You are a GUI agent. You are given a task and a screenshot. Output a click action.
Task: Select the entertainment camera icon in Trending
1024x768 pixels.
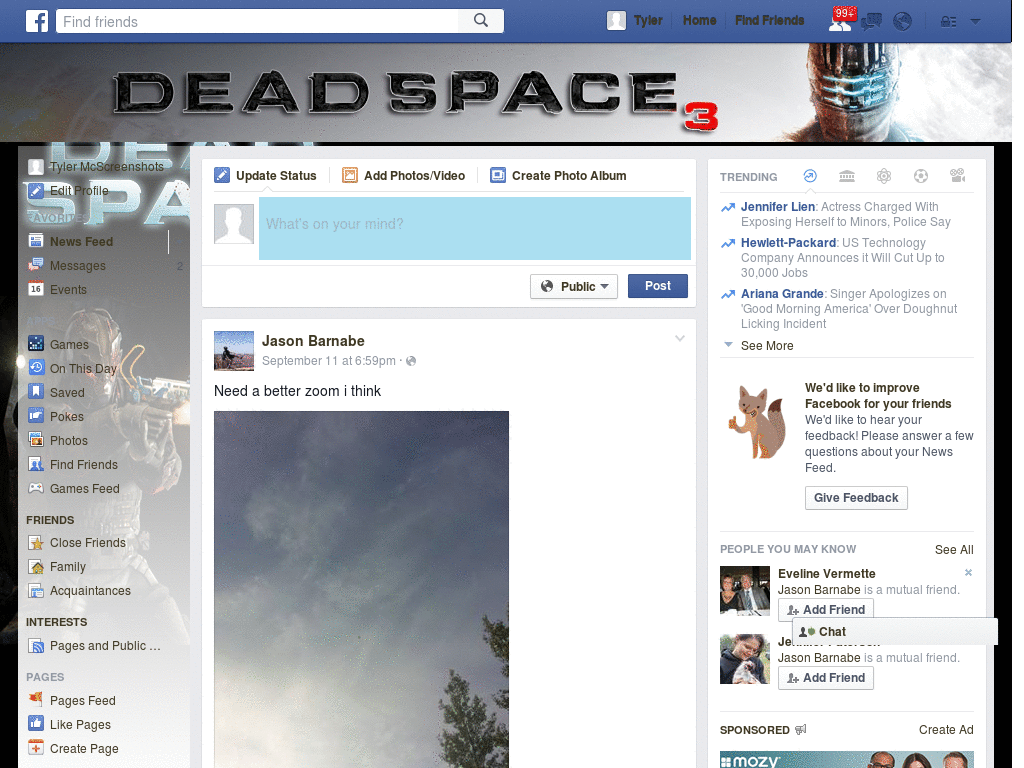tap(958, 176)
